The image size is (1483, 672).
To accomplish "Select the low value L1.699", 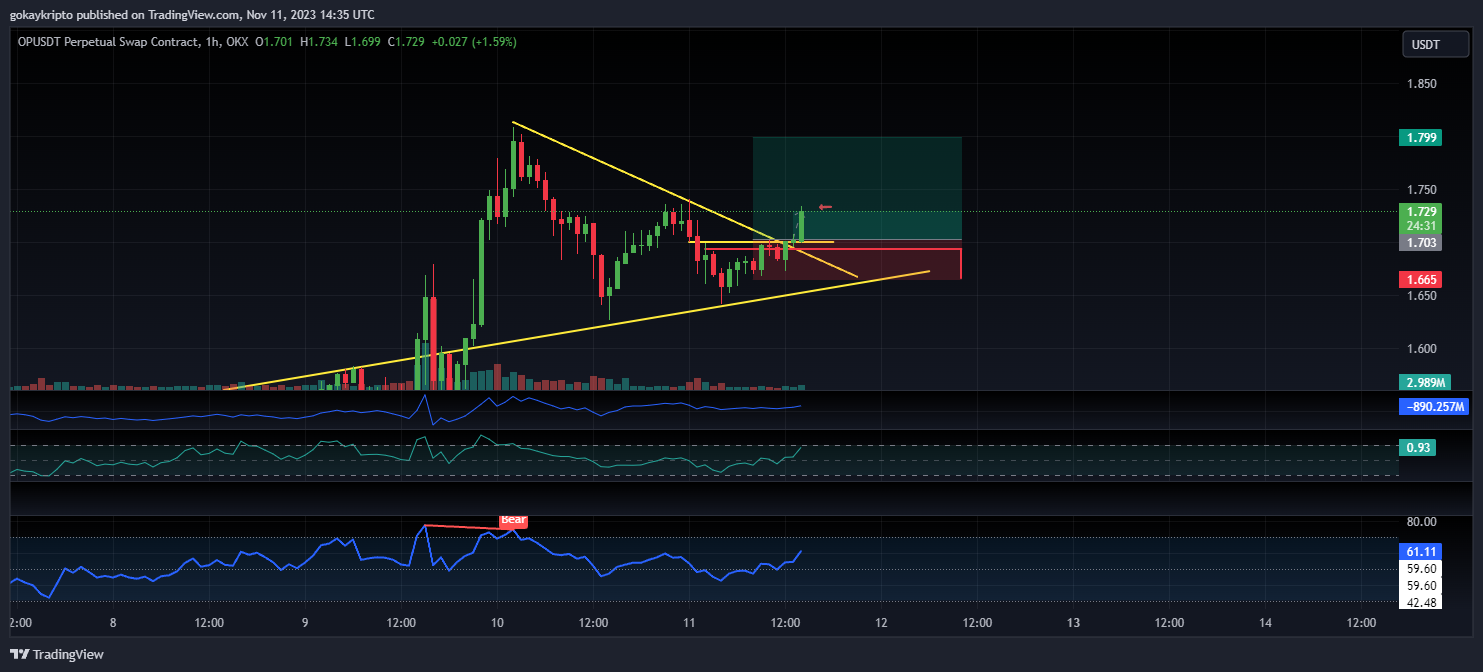I will 363,42.
